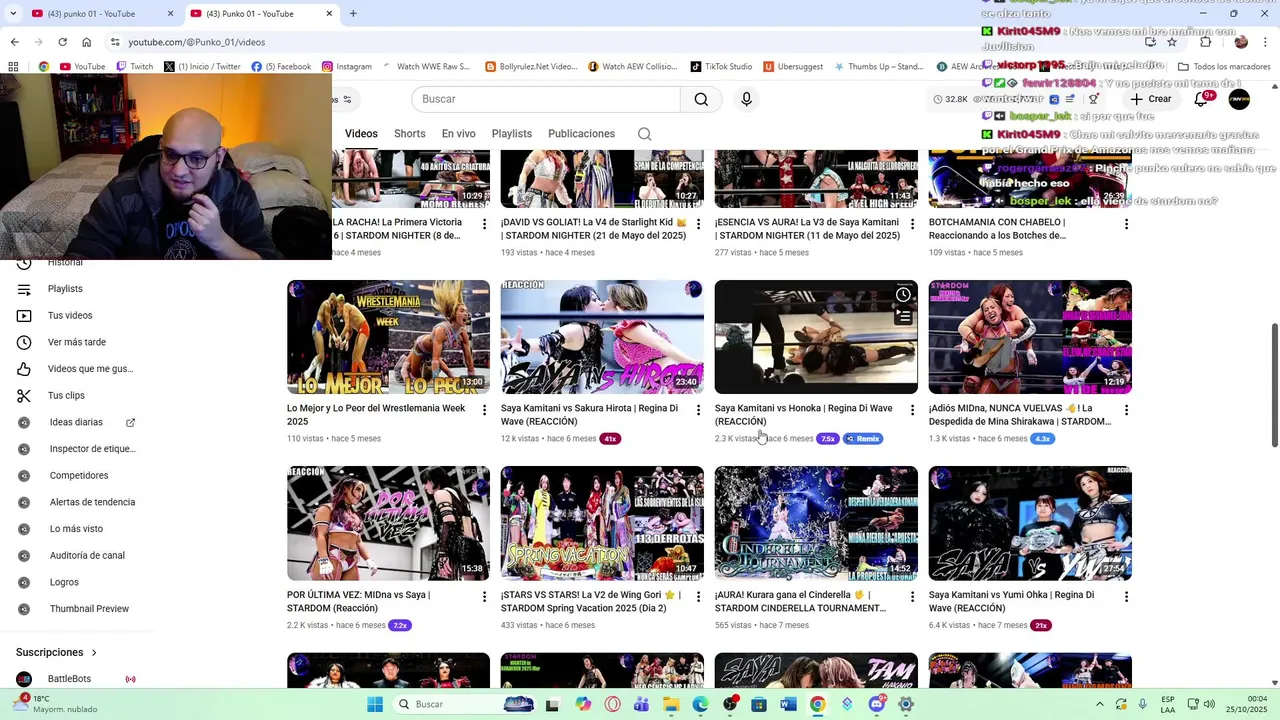The image size is (1280, 720).
Task: Click the Remix badge under Saya vs Honoka
Action: [x=863, y=439]
